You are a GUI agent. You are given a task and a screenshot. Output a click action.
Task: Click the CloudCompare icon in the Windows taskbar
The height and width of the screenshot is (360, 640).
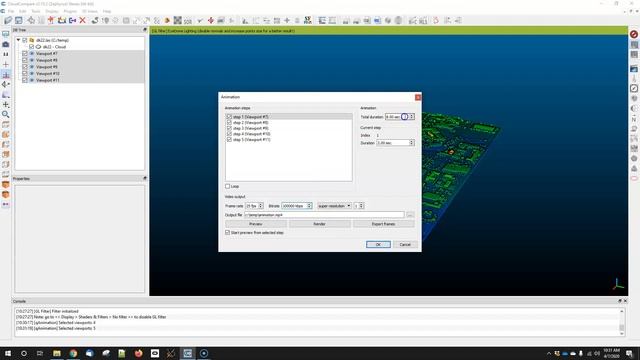(187, 353)
